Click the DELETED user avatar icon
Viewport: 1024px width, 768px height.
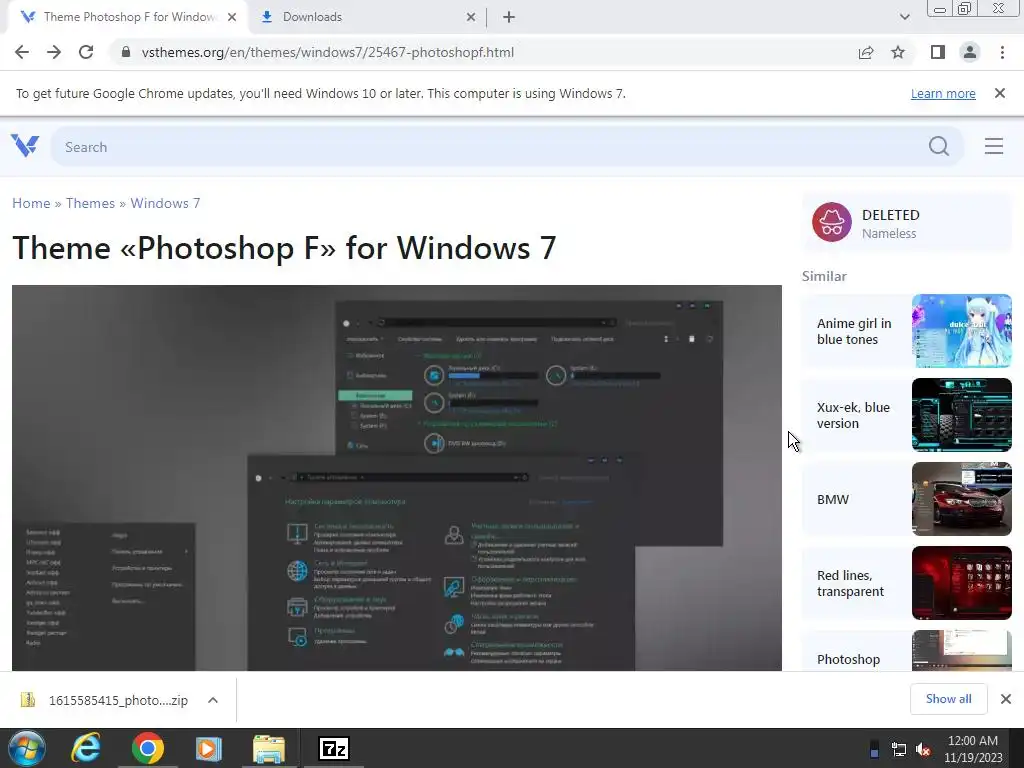click(831, 222)
